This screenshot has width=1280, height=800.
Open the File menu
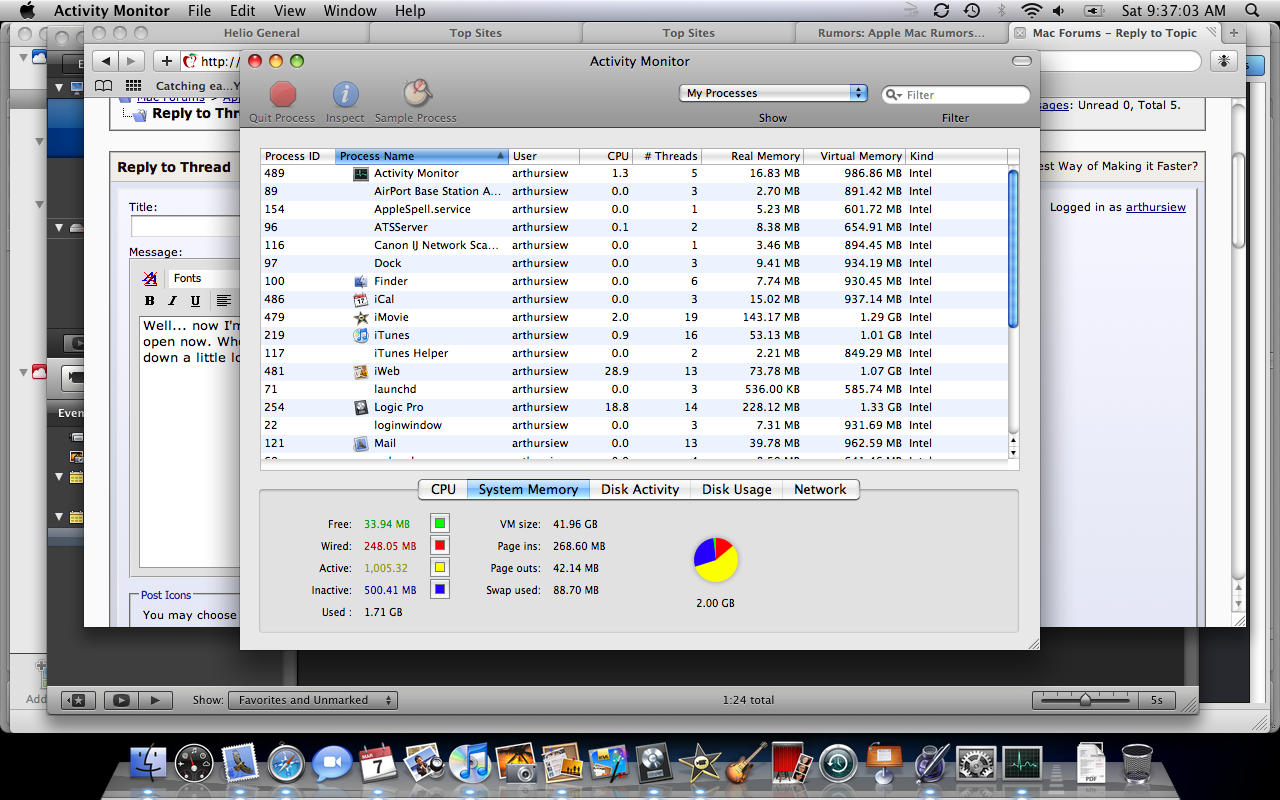click(199, 11)
